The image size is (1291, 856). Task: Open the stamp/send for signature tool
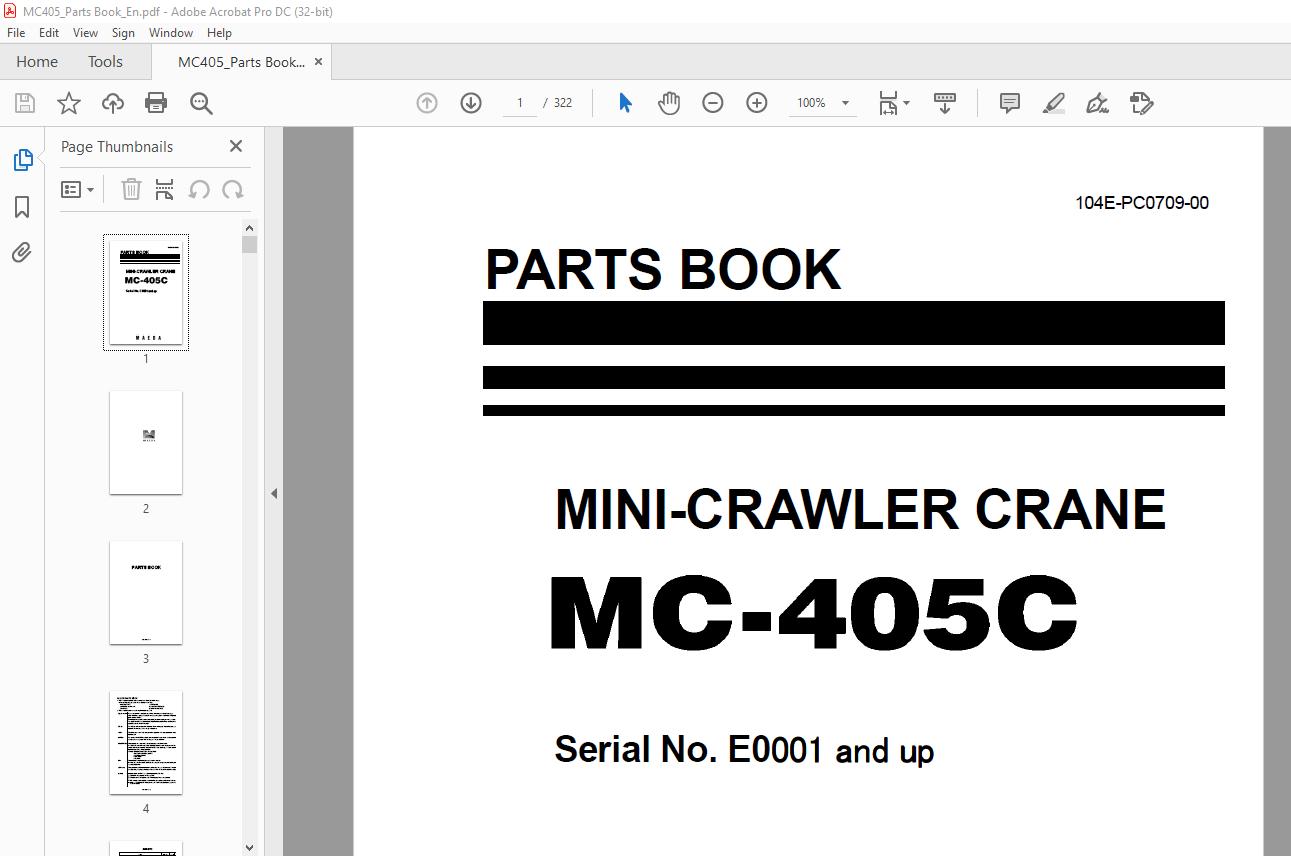pyautogui.click(x=1141, y=103)
